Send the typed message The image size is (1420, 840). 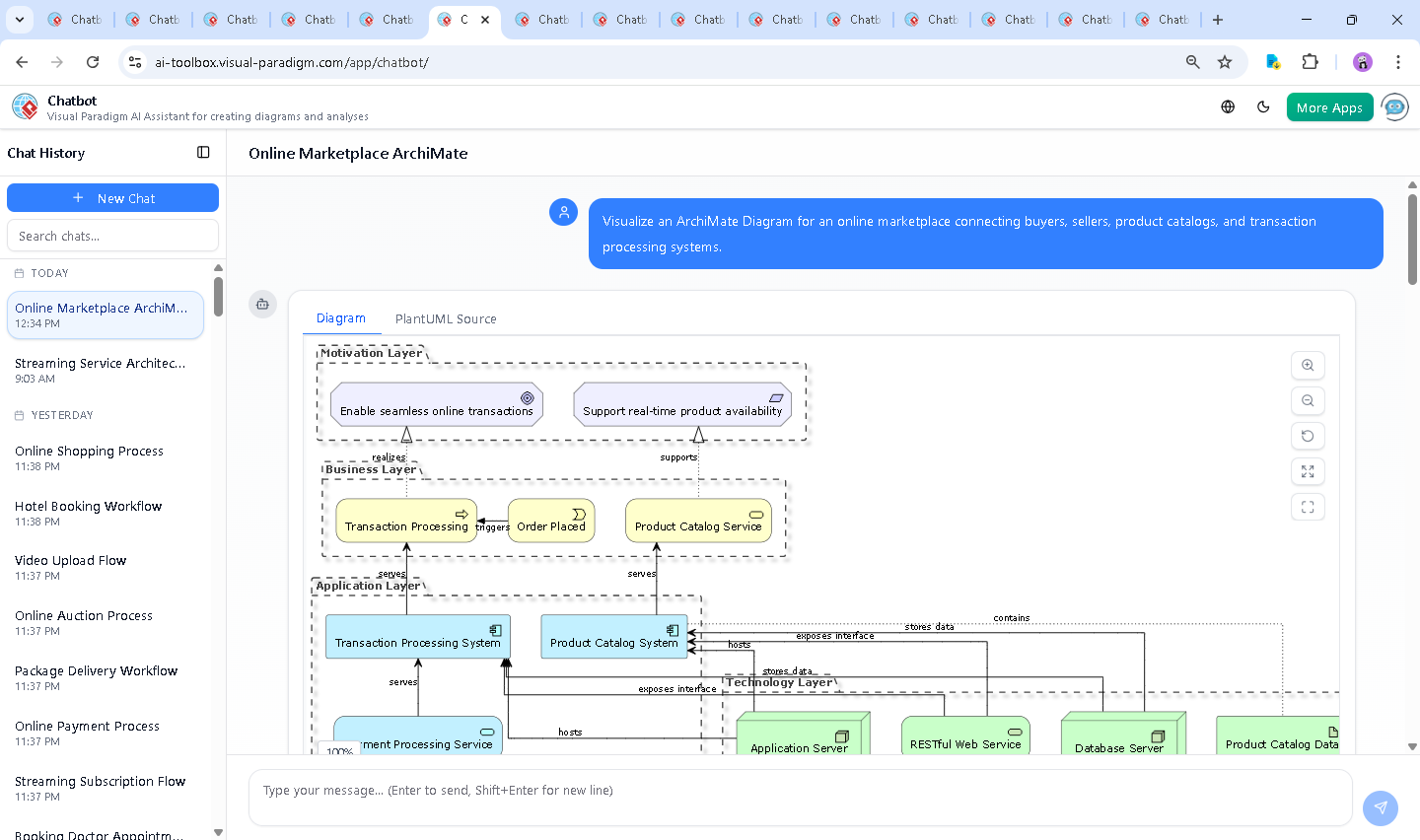point(1380,807)
